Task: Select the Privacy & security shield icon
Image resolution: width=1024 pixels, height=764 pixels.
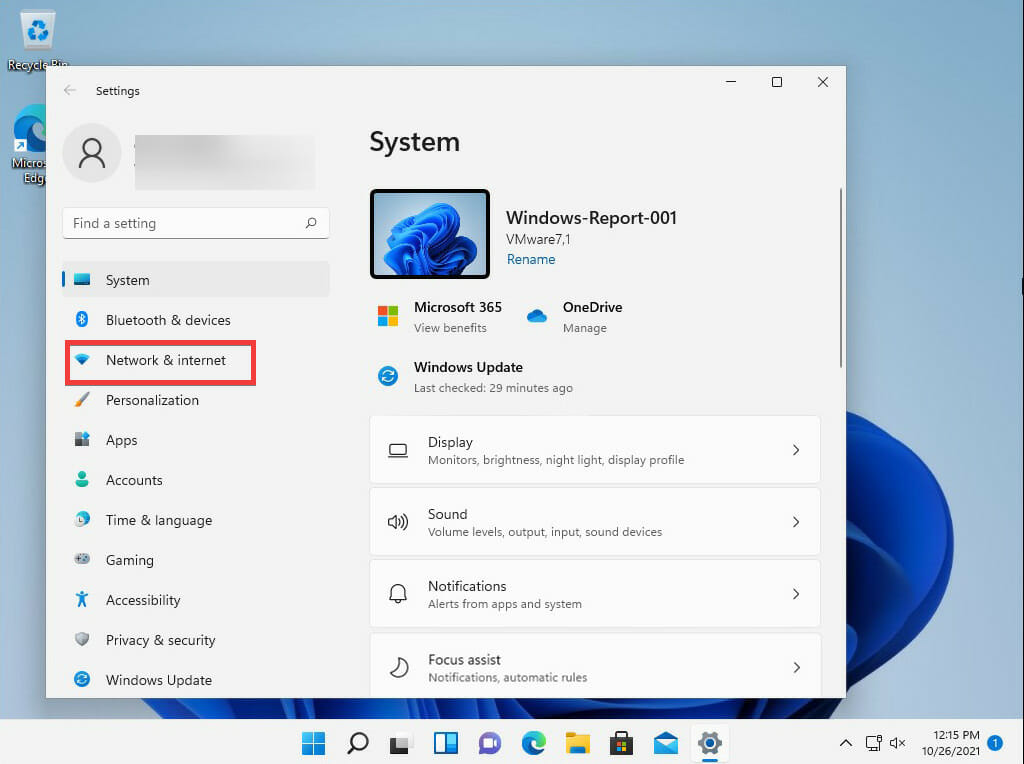Action: point(83,640)
